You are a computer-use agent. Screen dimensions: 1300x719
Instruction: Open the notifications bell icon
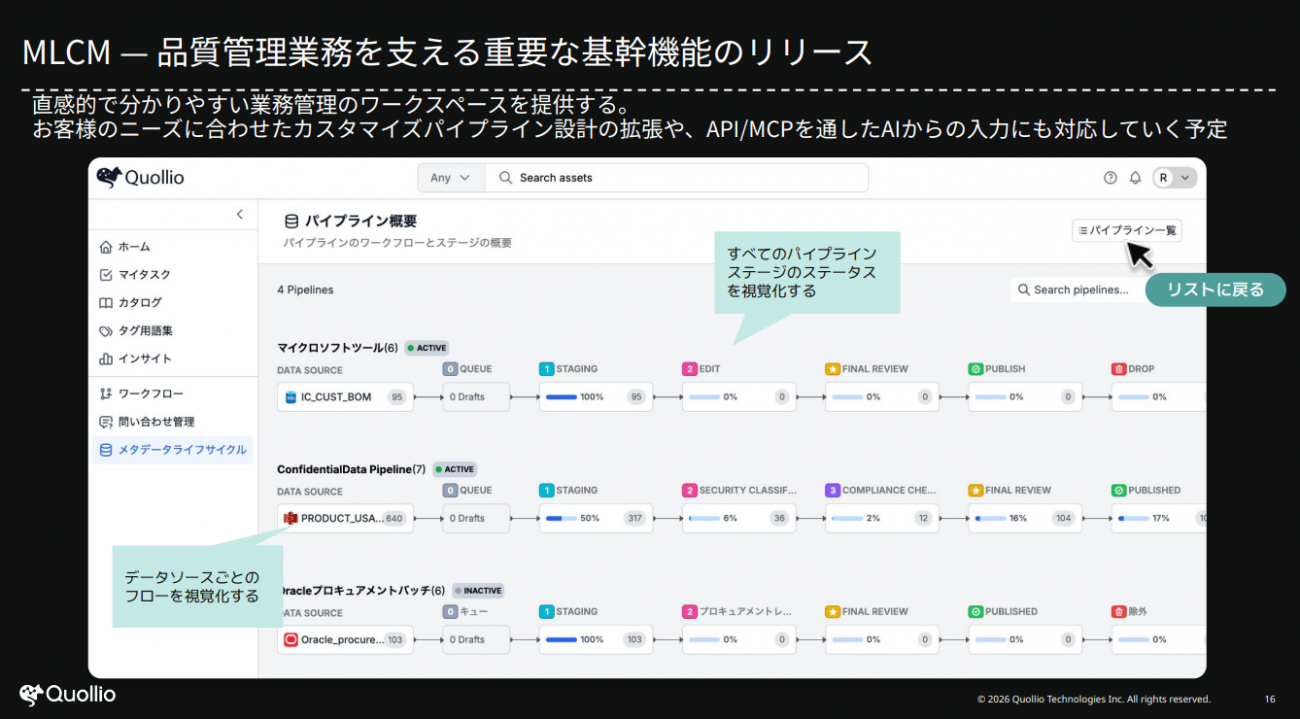1135,178
